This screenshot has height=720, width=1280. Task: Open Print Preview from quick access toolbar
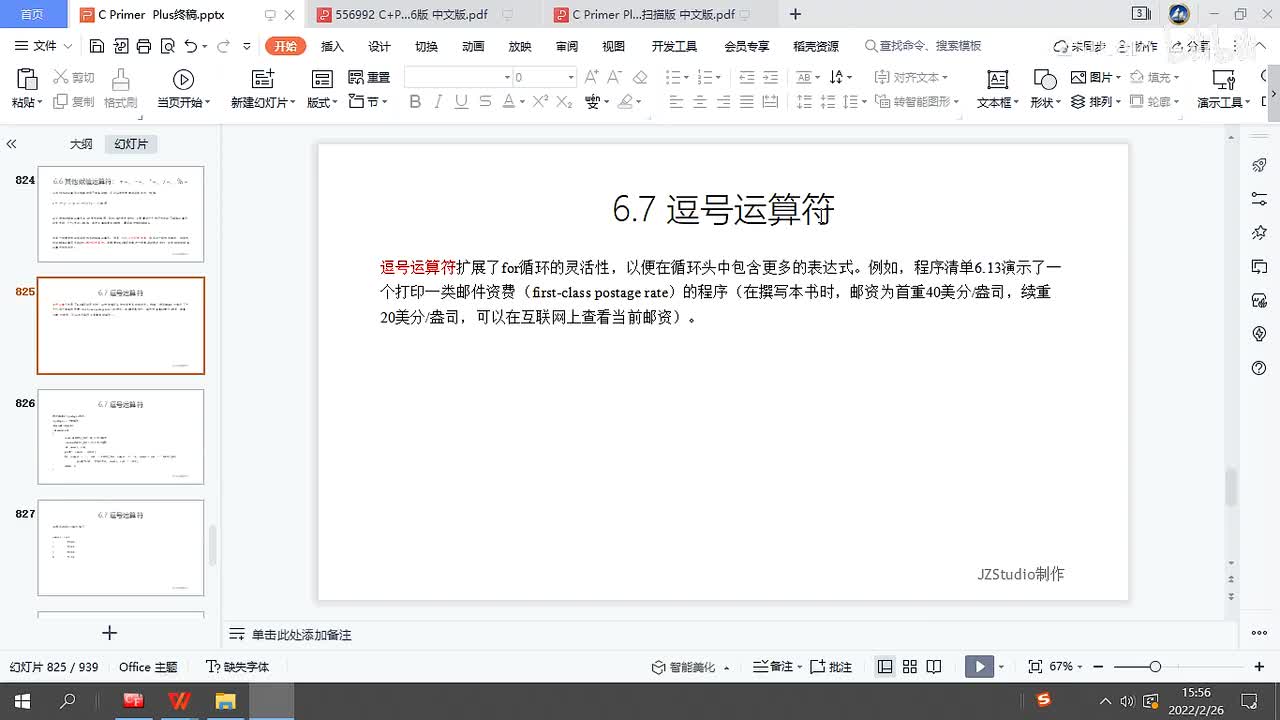click(167, 46)
